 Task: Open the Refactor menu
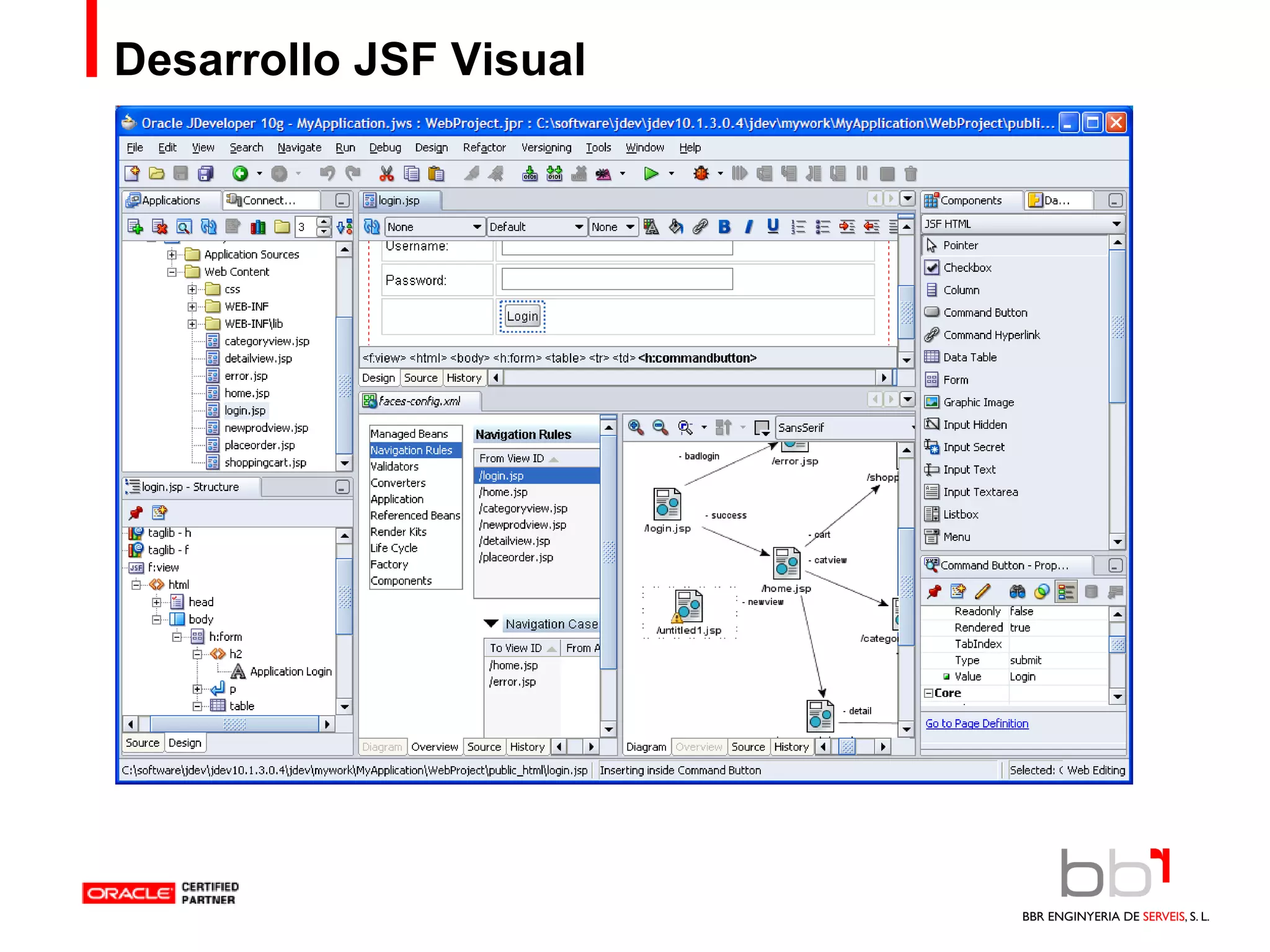click(x=484, y=148)
